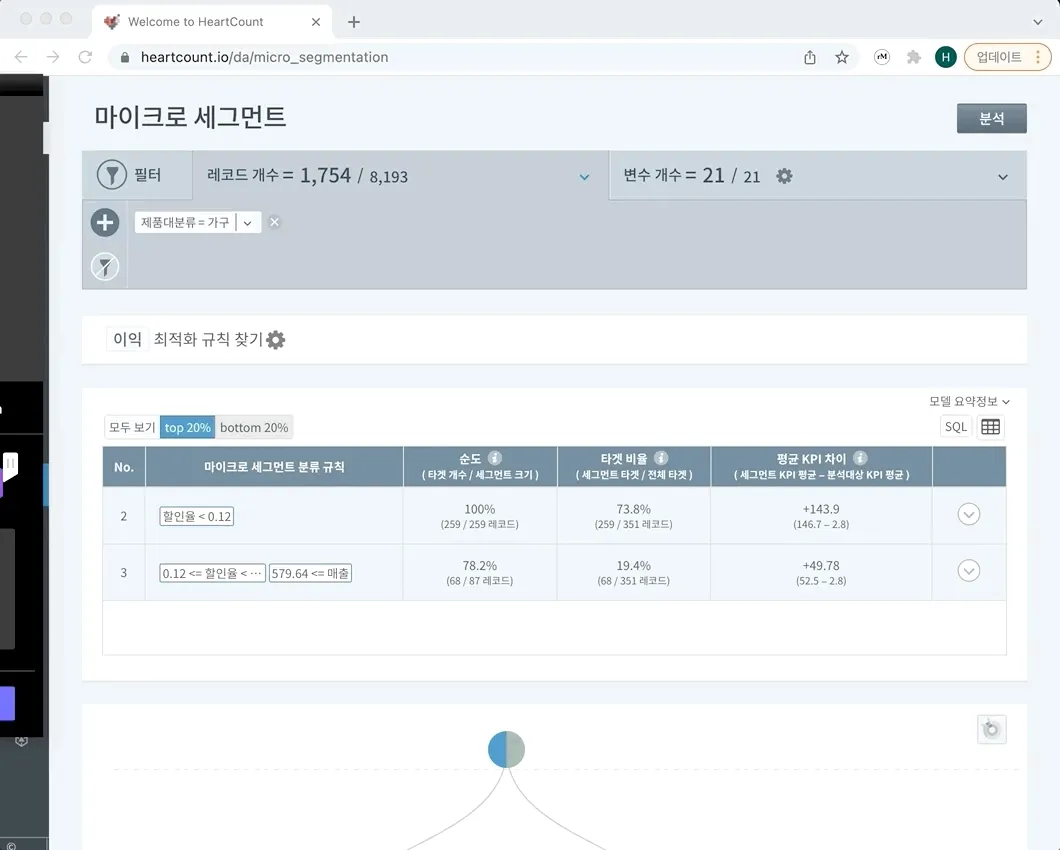Screen dimensions: 1060x850
Task: Click the purple button in left window
Action: pyautogui.click(x=7, y=703)
